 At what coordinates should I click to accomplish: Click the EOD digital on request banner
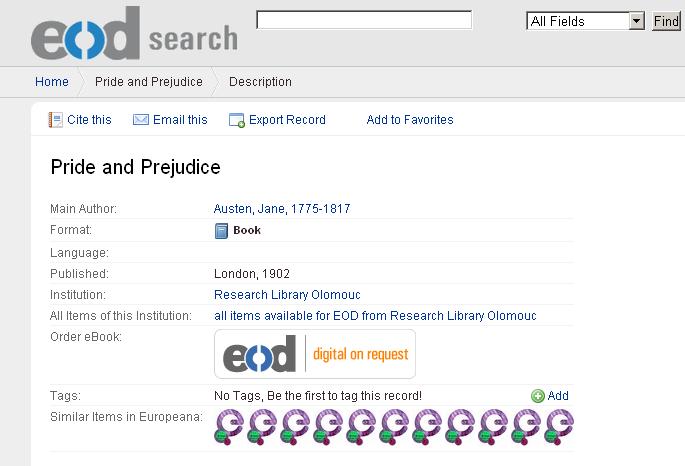[x=315, y=354]
